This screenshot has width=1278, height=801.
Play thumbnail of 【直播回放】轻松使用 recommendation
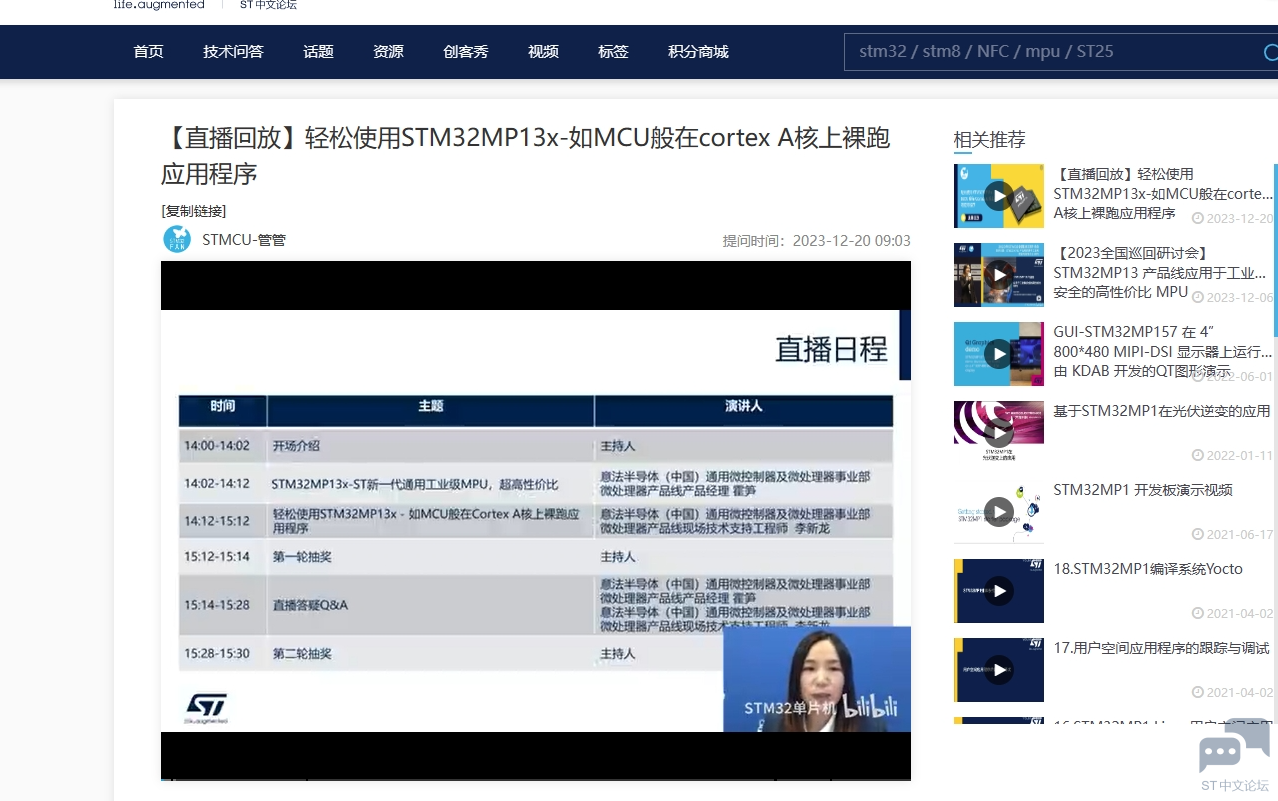pos(998,196)
